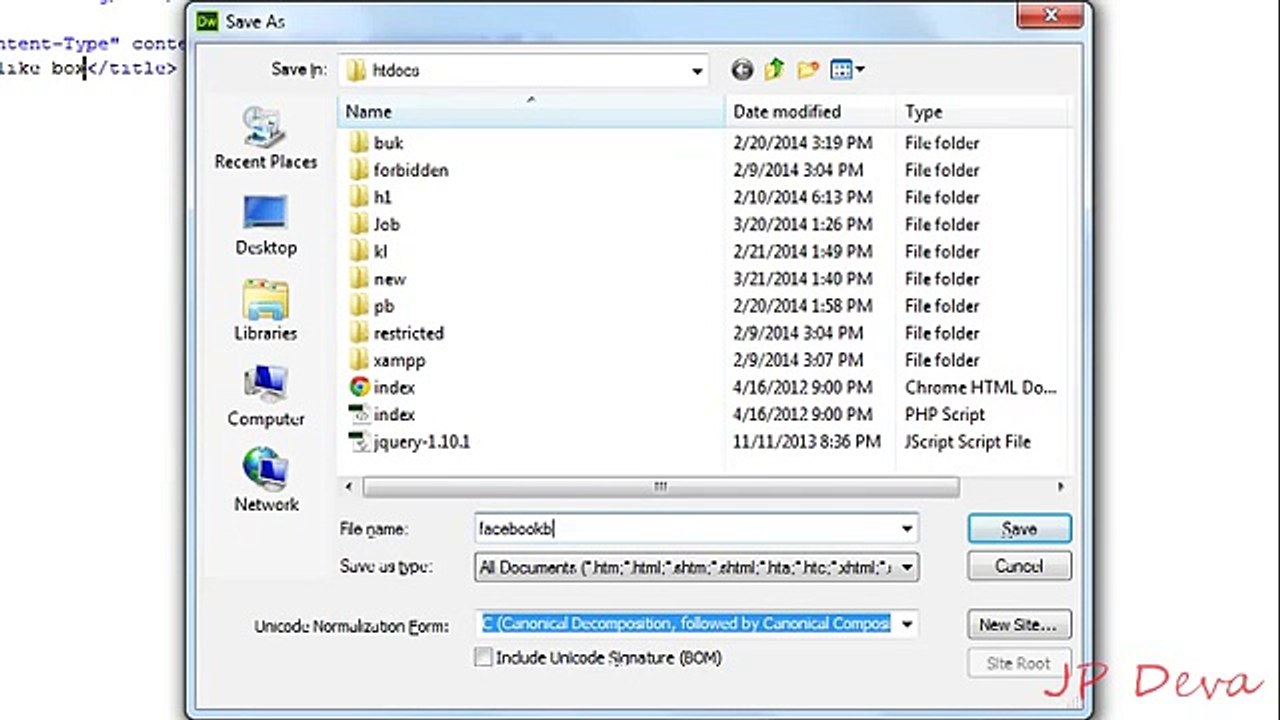Click the kl folder icon
Screen dimensions: 1280x720
tap(359, 251)
